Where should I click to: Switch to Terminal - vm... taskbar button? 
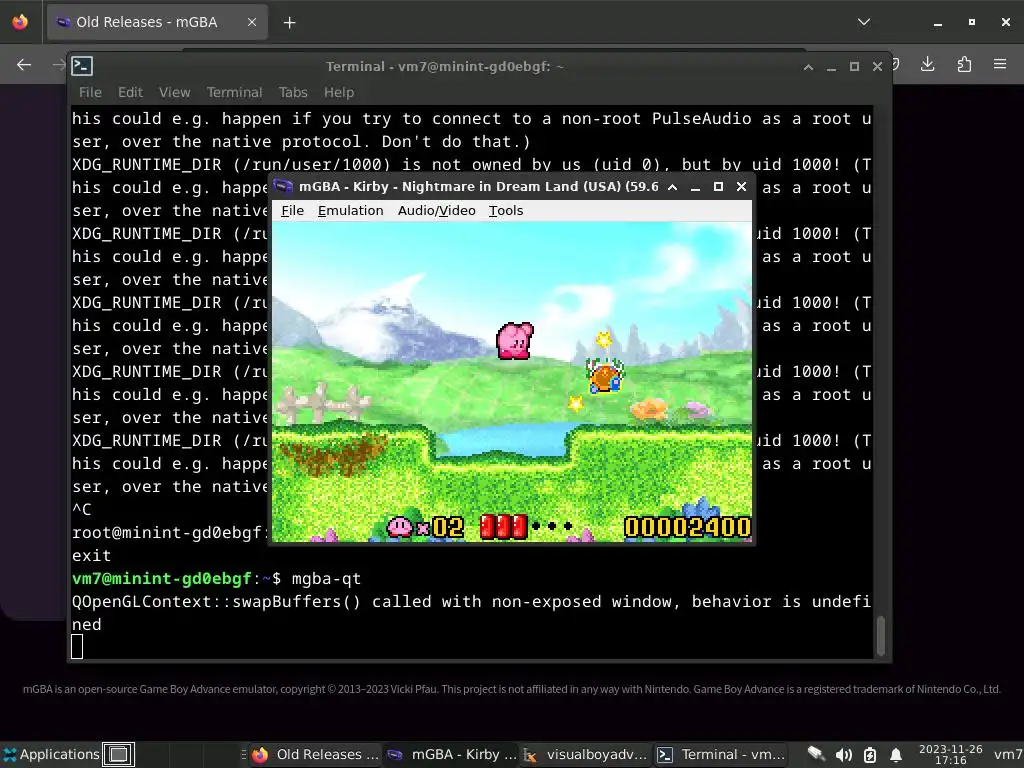click(x=721, y=754)
